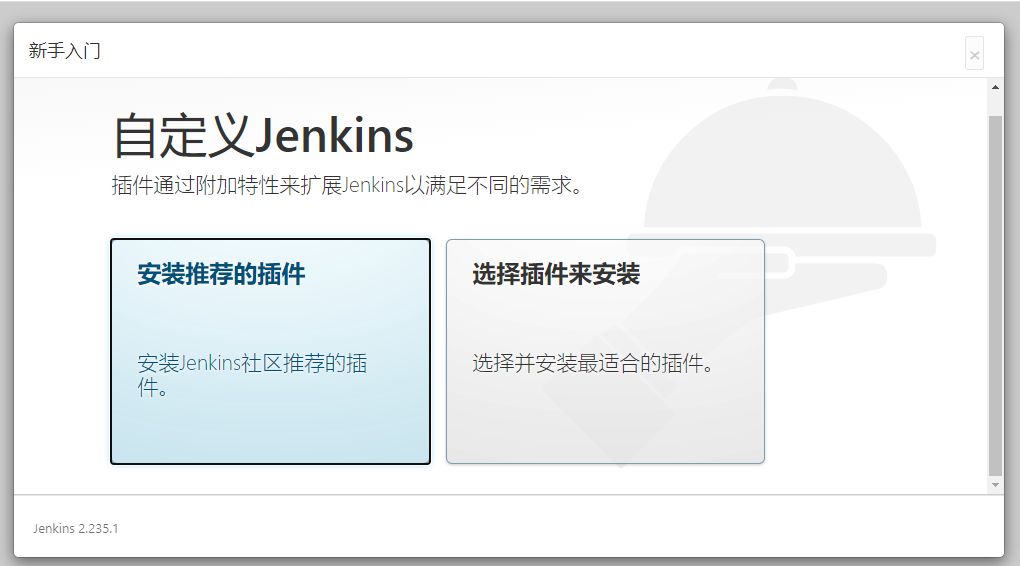Click the 新手入门 dialog title

[64, 51]
